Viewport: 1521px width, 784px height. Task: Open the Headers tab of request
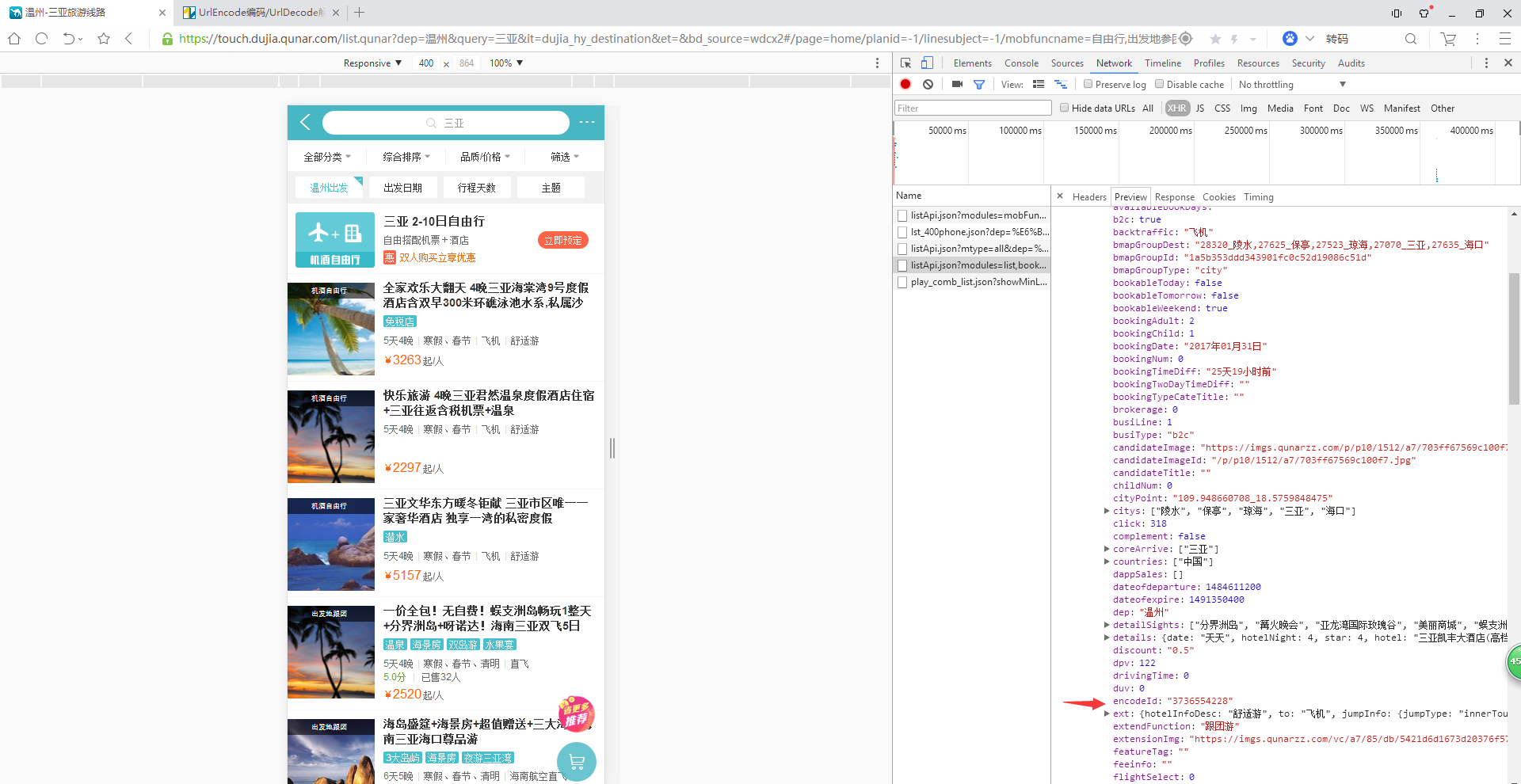coord(1088,197)
